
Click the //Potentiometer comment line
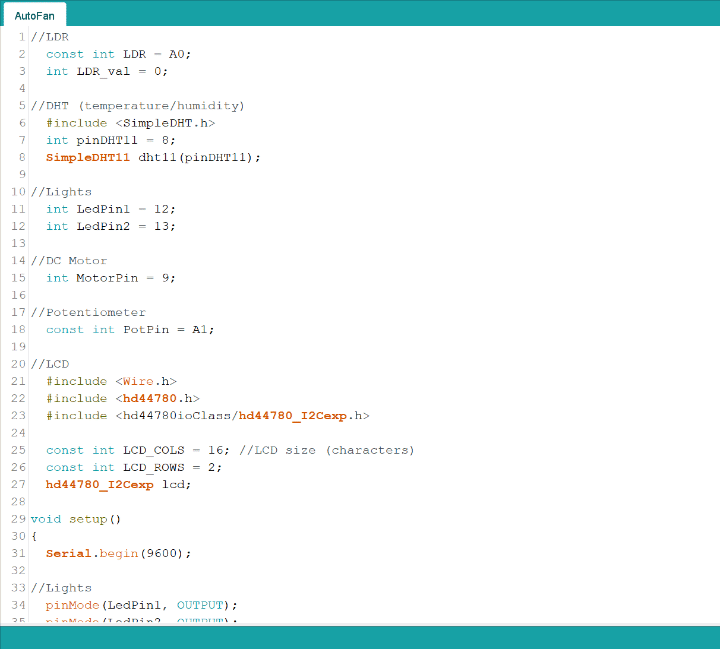pos(88,312)
